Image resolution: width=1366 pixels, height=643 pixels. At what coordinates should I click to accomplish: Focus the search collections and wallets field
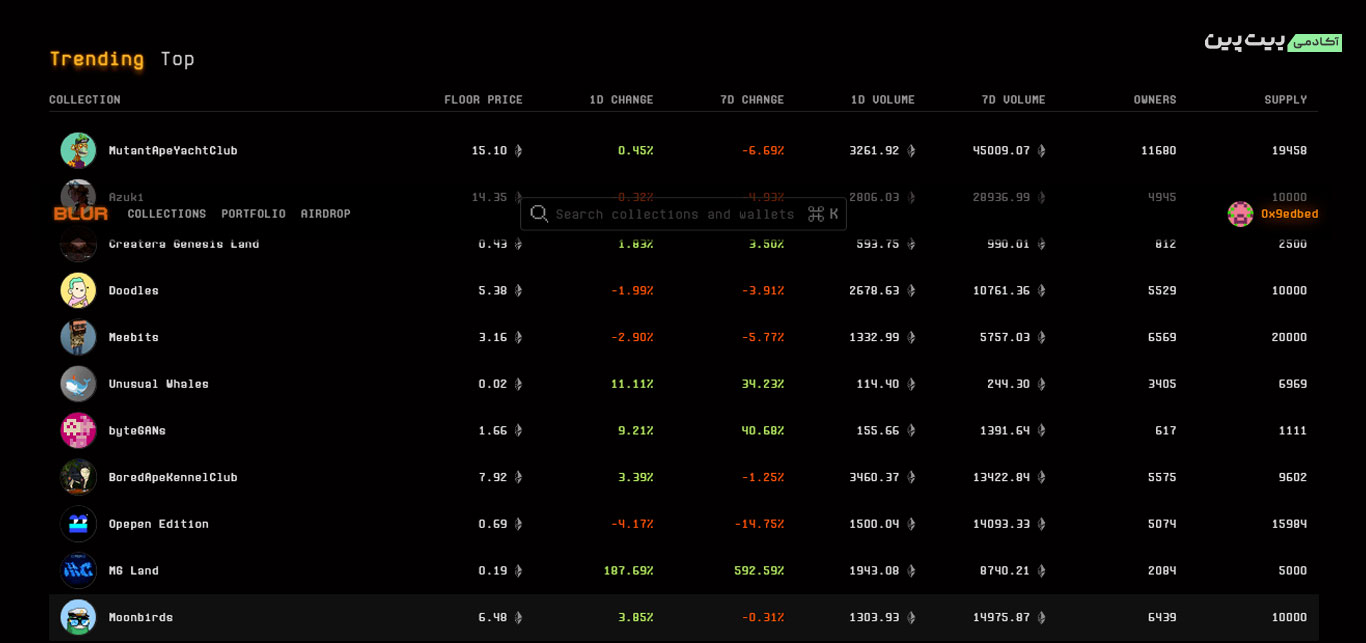click(x=683, y=214)
